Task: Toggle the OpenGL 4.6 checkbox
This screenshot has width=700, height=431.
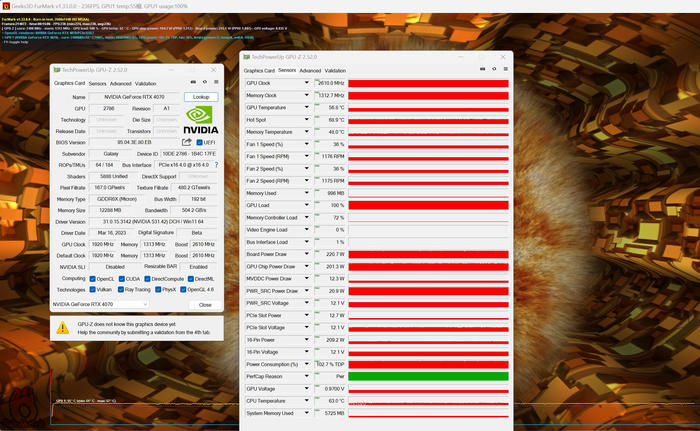Action: [x=183, y=290]
